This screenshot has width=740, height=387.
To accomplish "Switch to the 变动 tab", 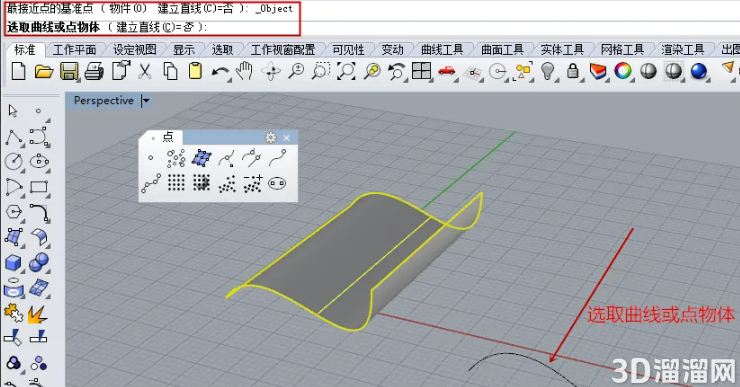I will tap(392, 50).
